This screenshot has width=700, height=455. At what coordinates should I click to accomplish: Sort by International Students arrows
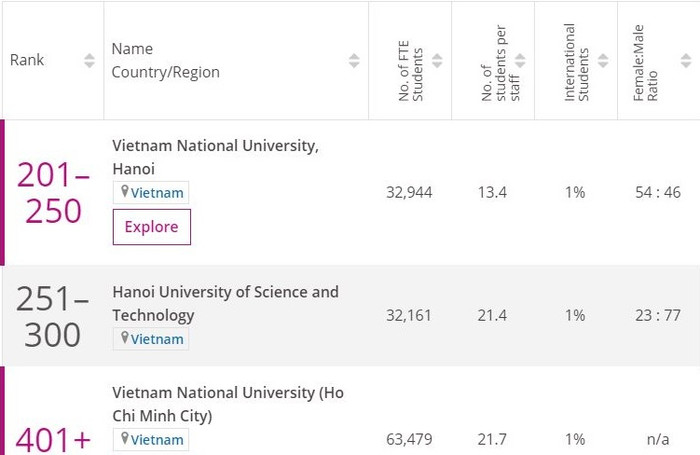[x=603, y=61]
